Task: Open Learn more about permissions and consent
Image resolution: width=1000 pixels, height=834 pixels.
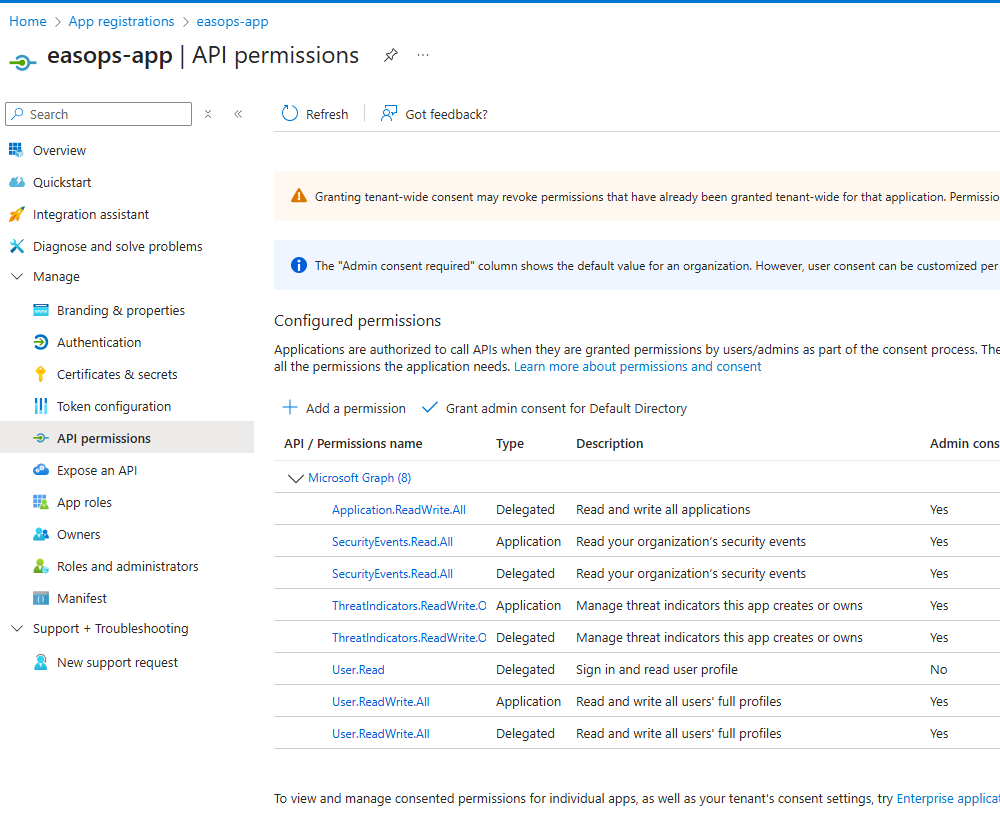Action: pyautogui.click(x=637, y=367)
